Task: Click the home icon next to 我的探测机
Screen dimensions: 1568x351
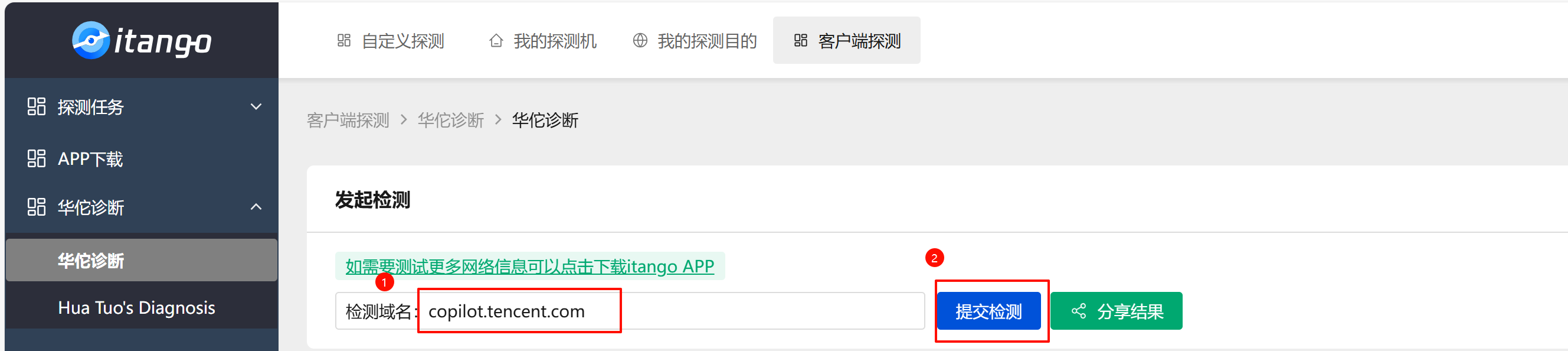Action: point(496,41)
